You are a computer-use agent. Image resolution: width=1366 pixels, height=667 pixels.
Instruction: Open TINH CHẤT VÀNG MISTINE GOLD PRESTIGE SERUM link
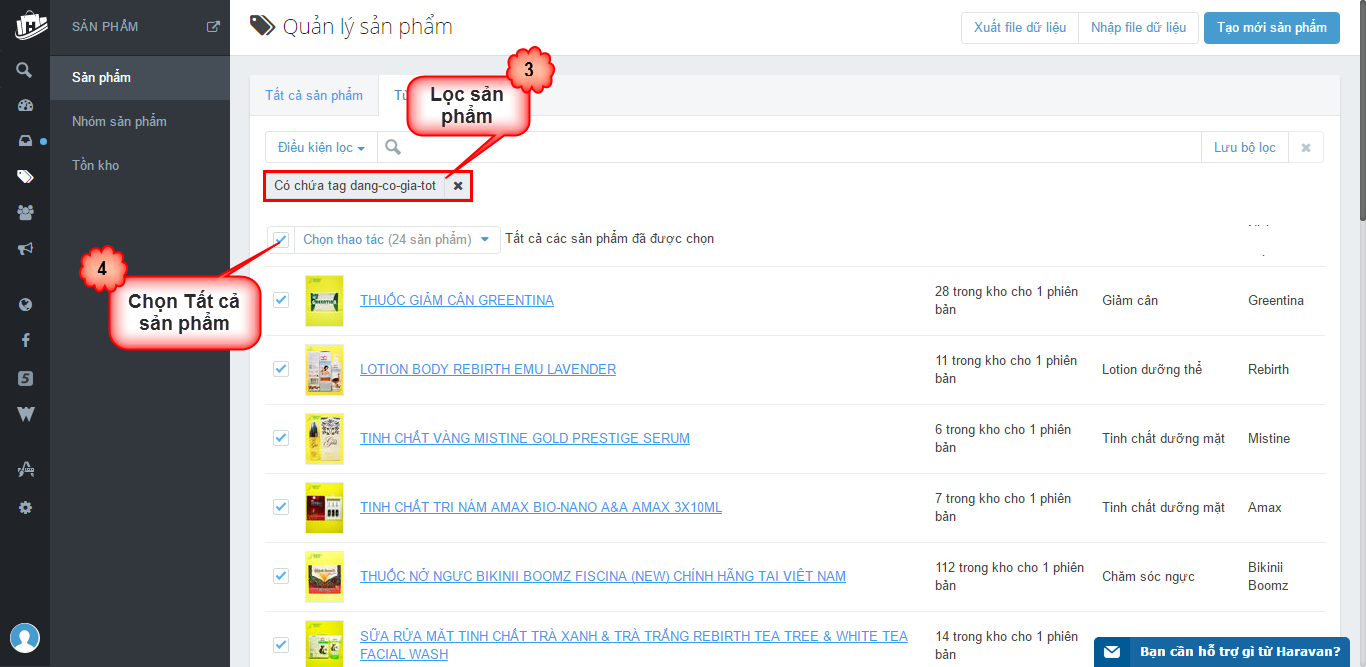coord(525,438)
